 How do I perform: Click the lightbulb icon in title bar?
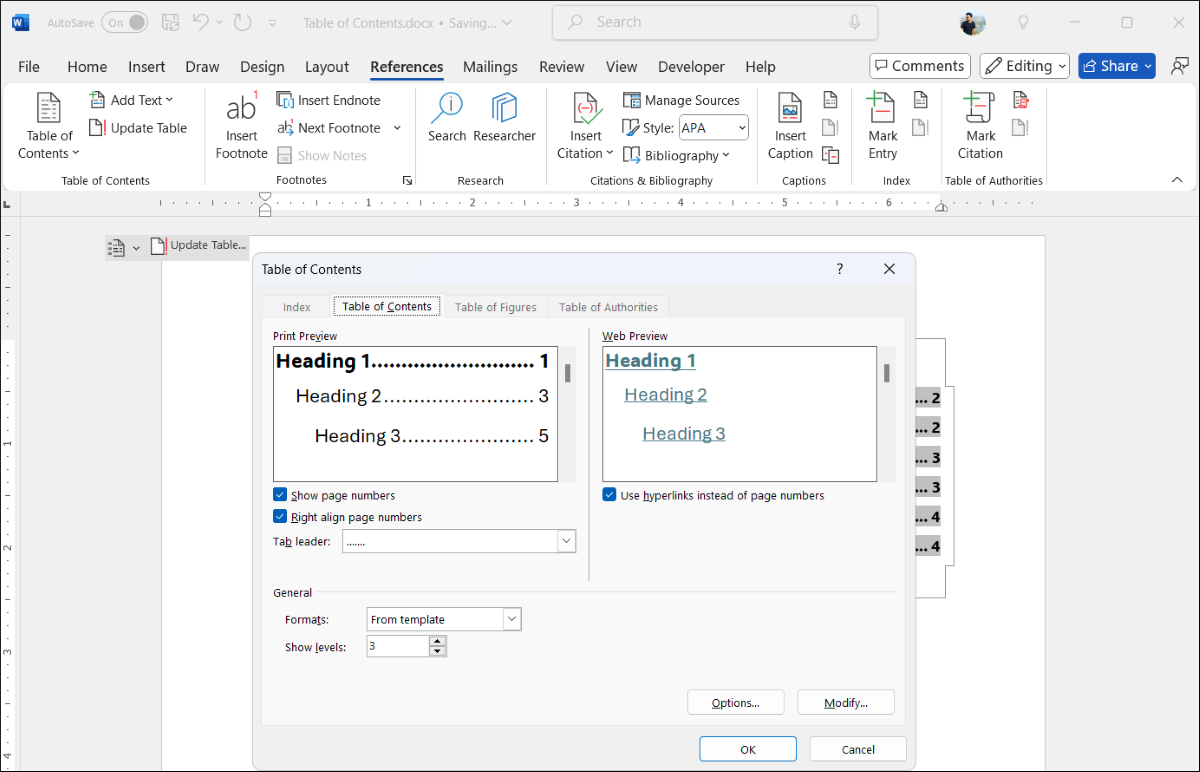click(x=1023, y=22)
